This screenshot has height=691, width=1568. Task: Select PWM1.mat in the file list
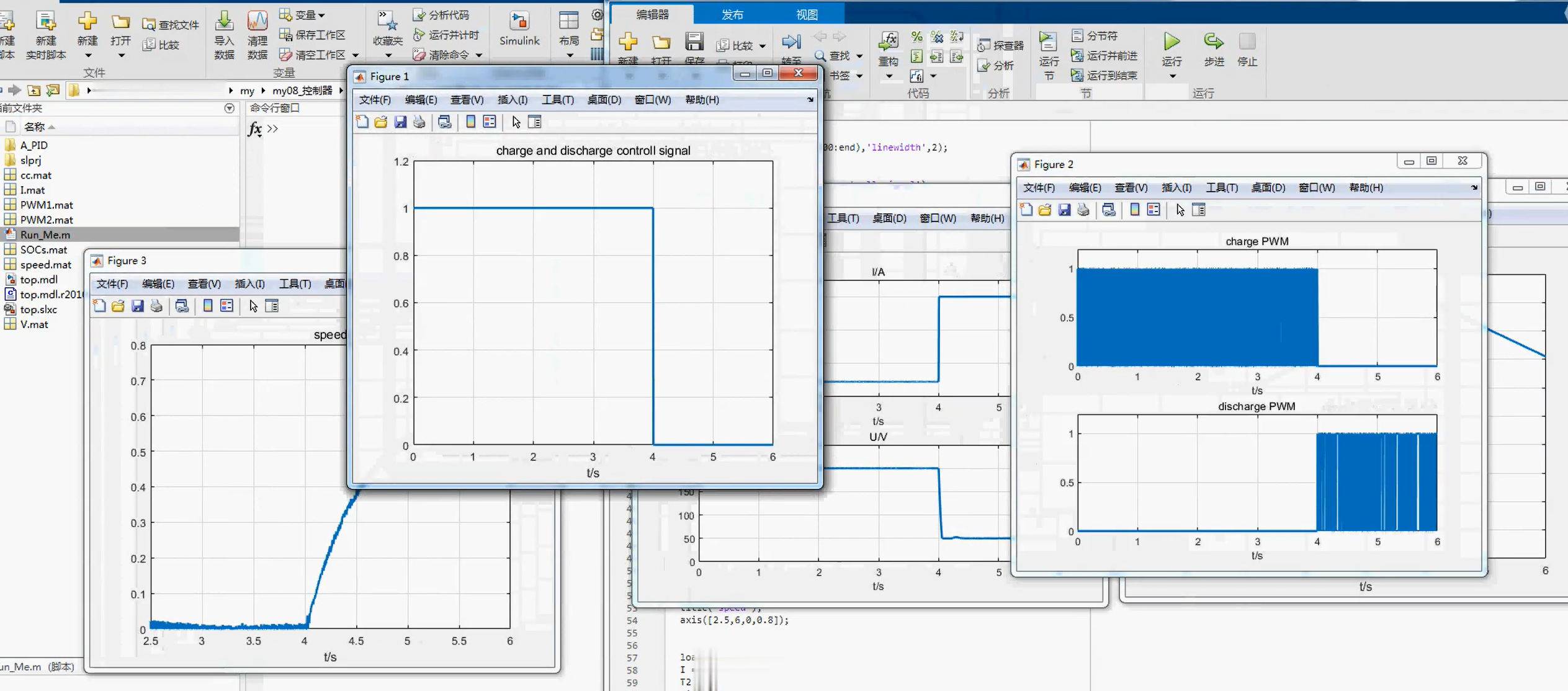tap(47, 205)
